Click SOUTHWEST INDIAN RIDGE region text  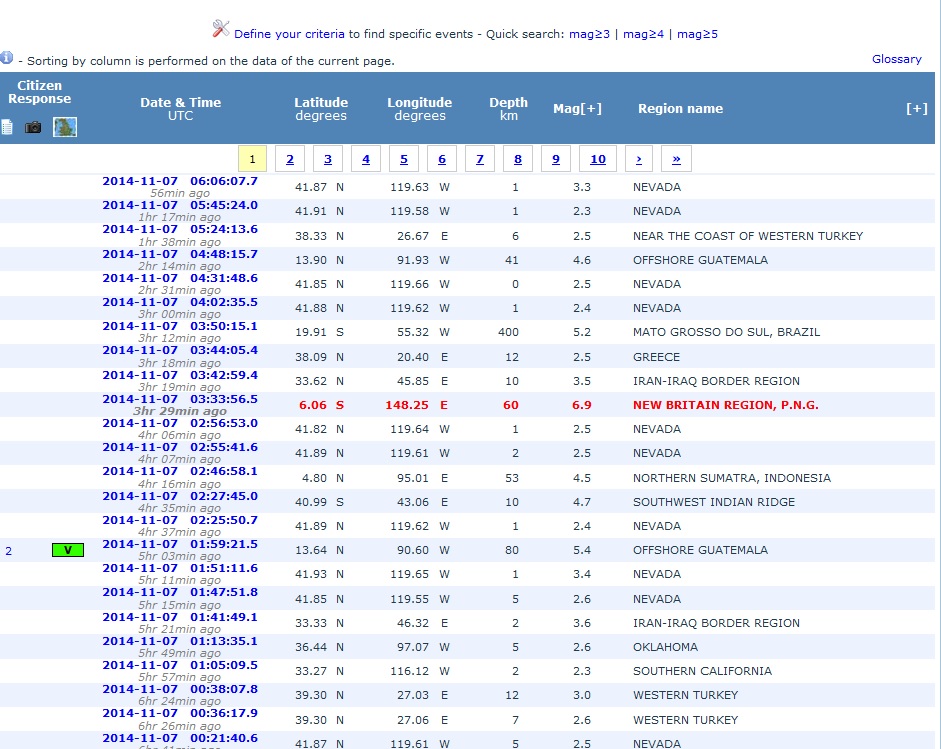tap(714, 502)
